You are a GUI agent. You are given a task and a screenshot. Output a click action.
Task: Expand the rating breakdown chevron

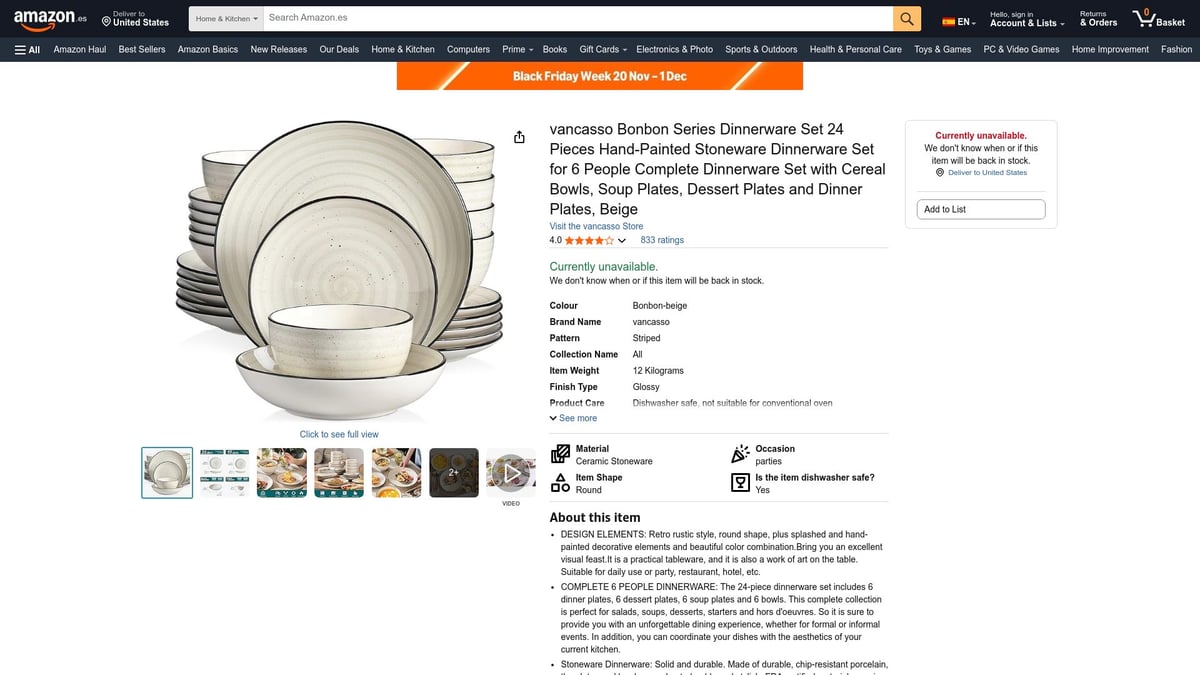tap(622, 241)
